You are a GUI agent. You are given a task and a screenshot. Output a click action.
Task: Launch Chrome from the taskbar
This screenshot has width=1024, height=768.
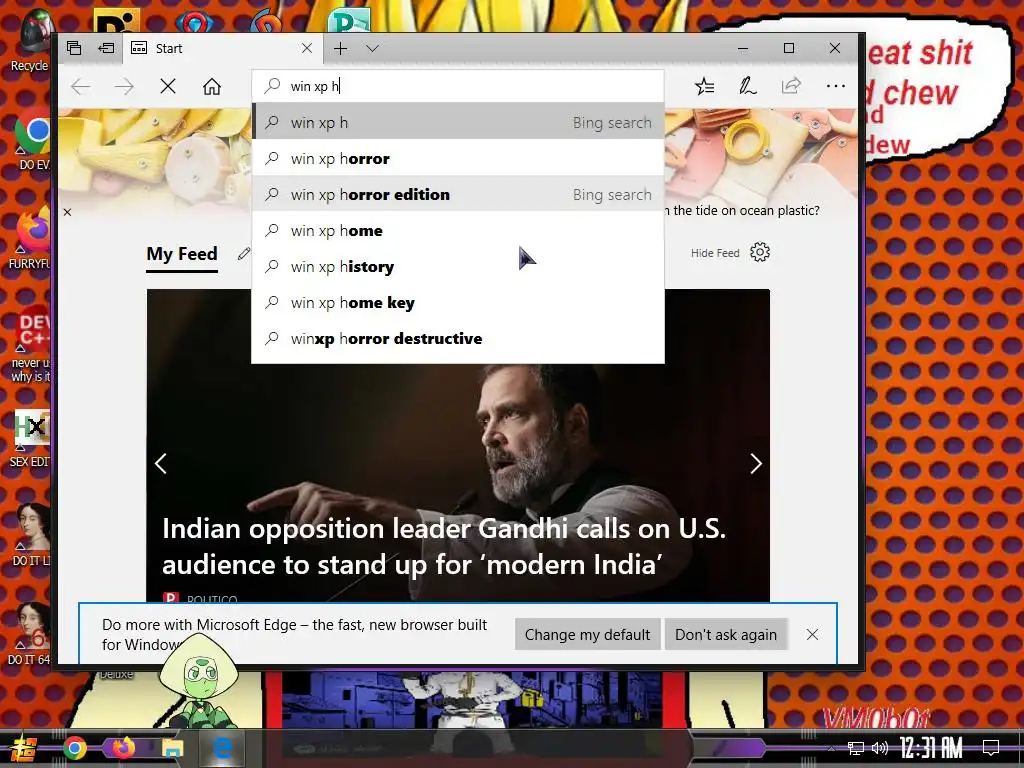(x=74, y=748)
